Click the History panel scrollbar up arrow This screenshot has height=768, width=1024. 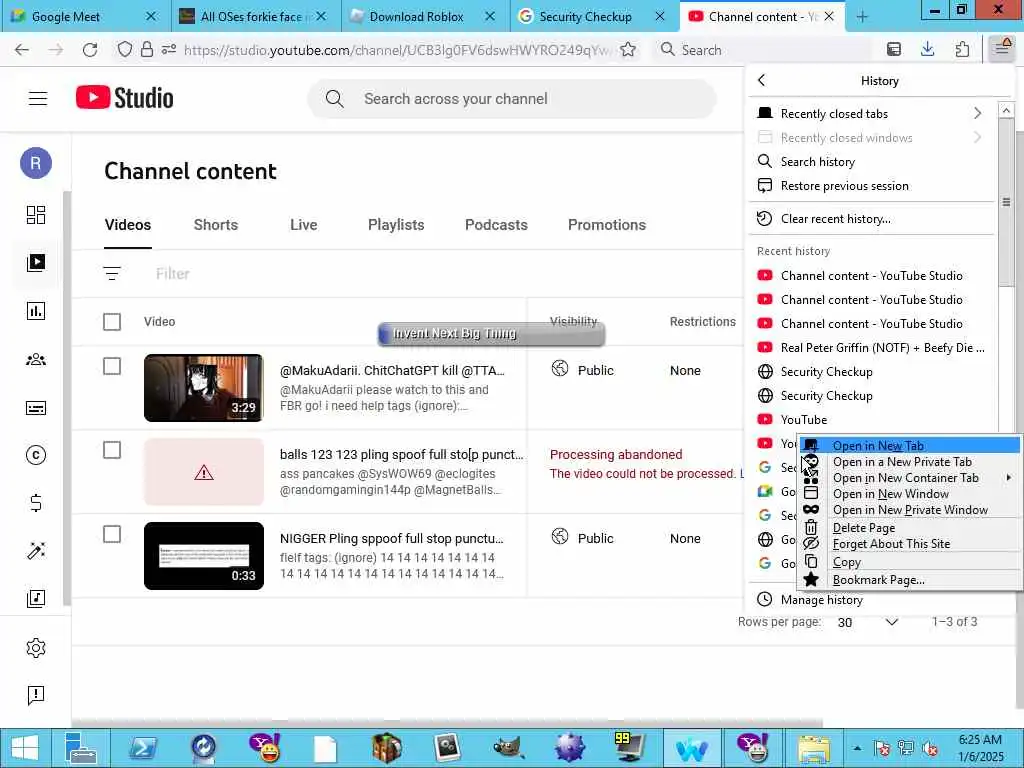click(x=1006, y=110)
